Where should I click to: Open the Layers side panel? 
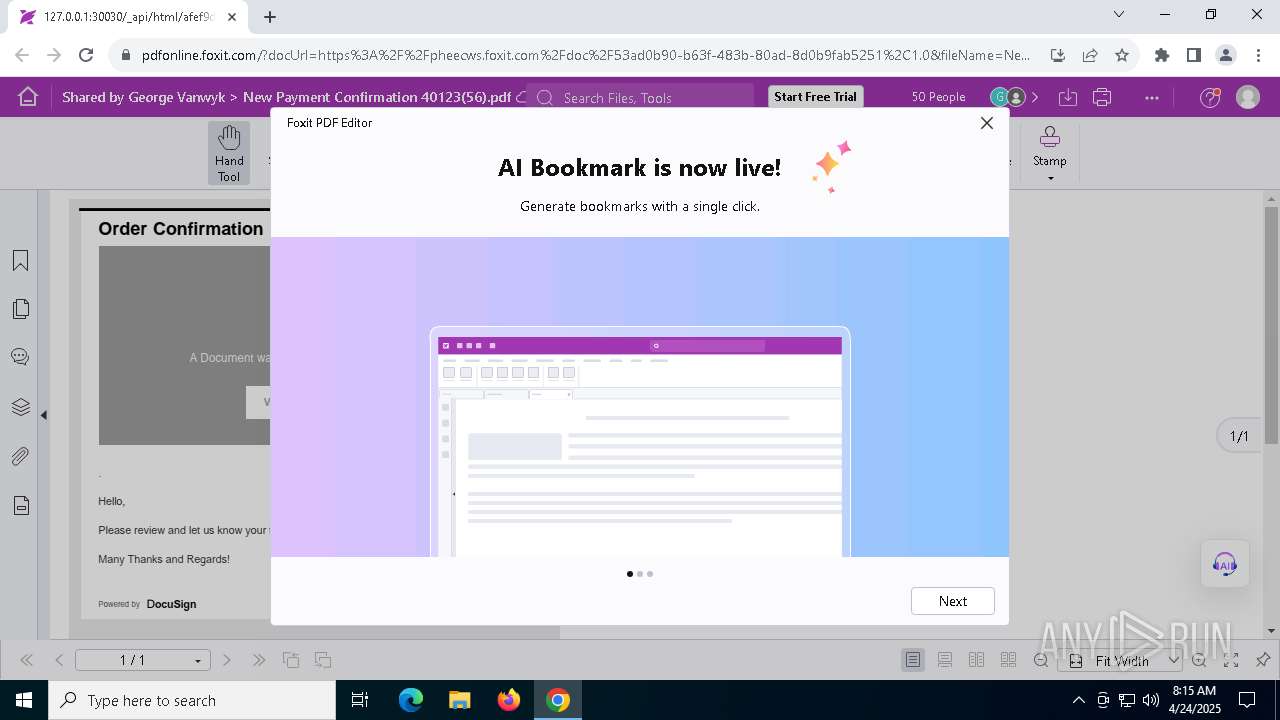pos(20,407)
